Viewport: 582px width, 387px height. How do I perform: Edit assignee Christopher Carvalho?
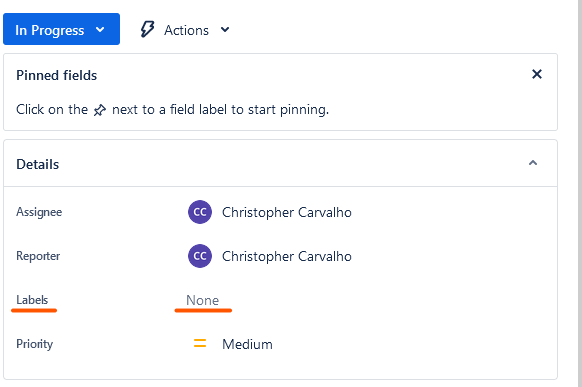click(287, 212)
